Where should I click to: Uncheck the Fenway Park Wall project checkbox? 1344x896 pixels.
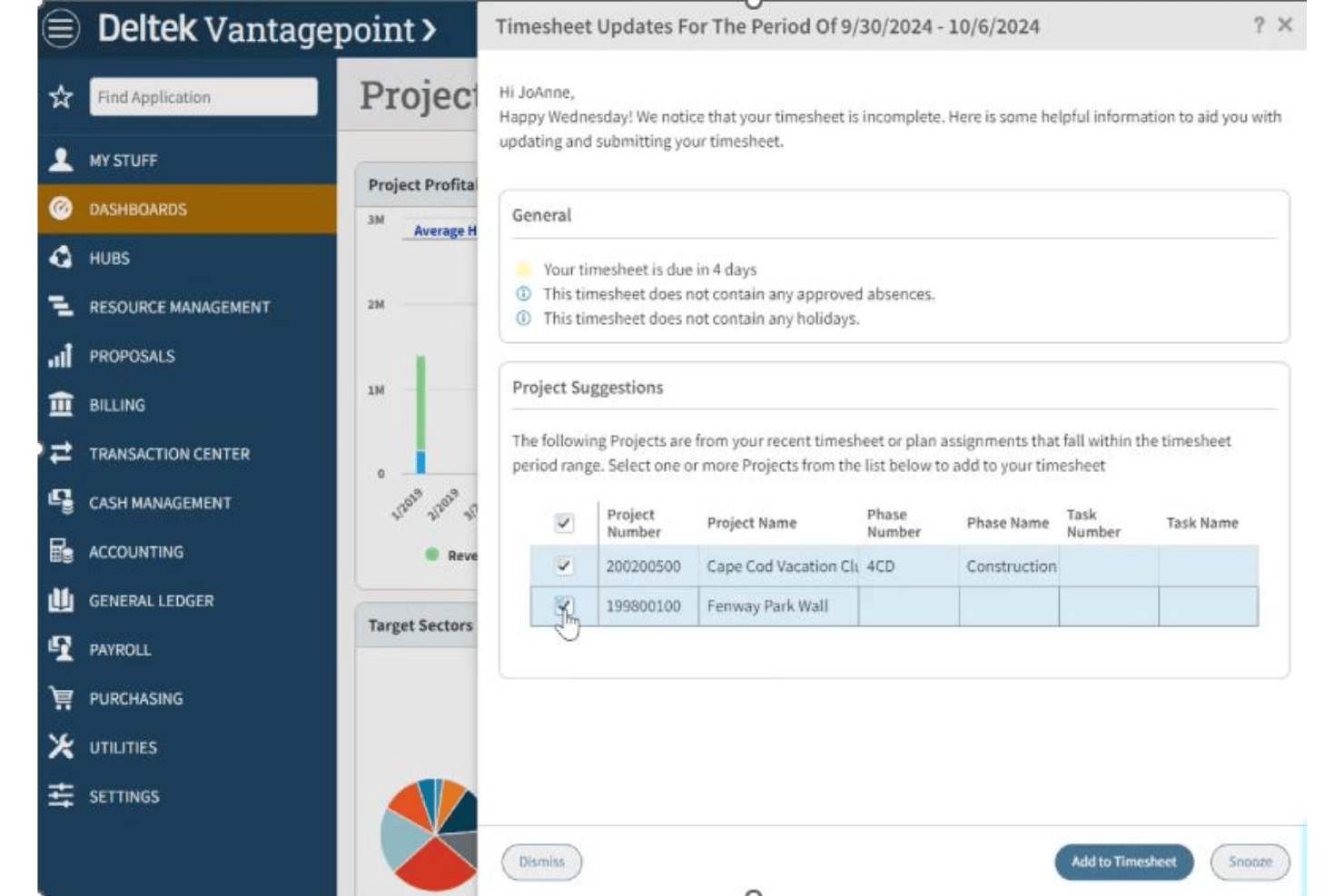coord(564,606)
